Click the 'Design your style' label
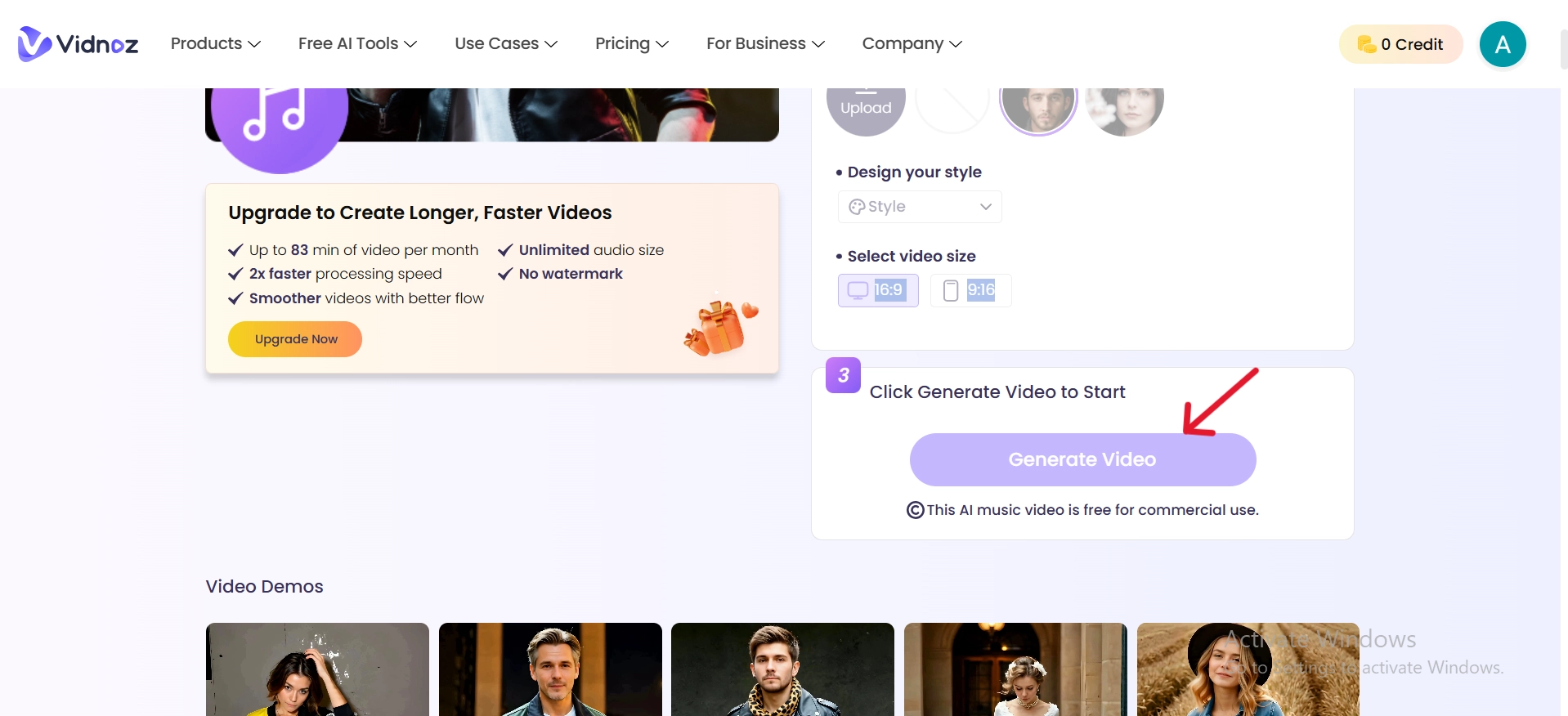The image size is (1568, 716). (x=914, y=172)
